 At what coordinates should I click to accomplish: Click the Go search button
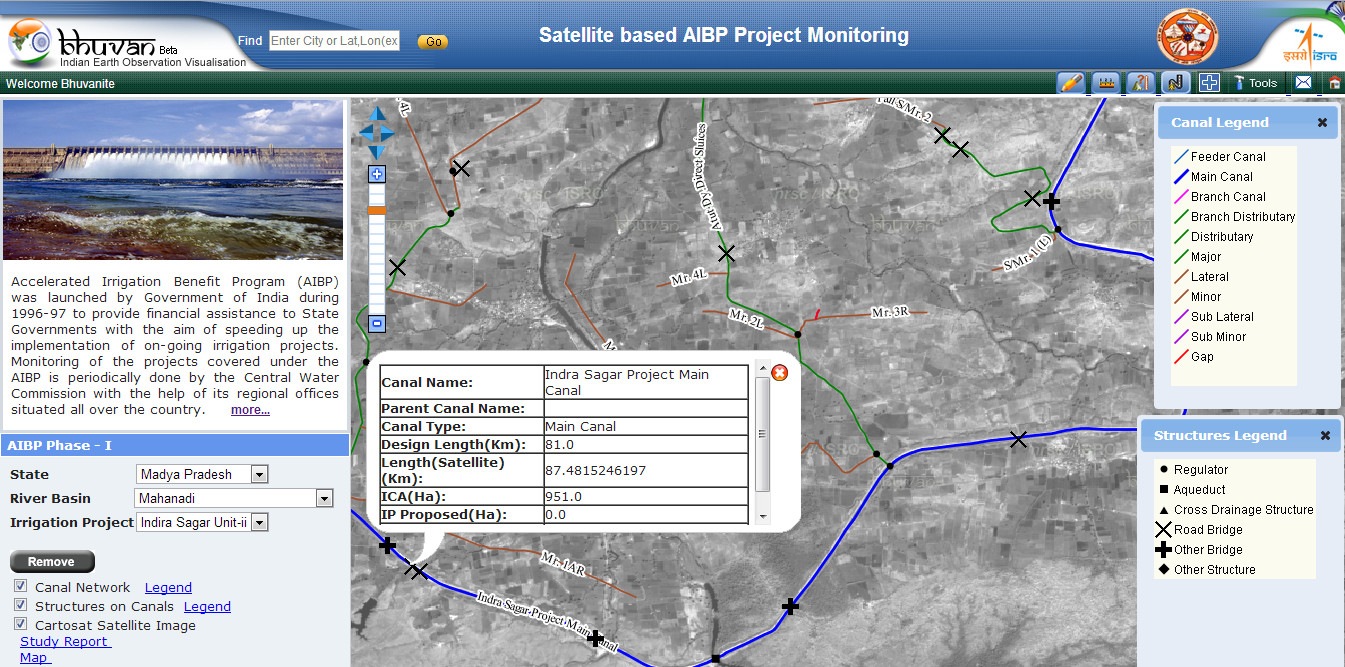pyautogui.click(x=433, y=42)
